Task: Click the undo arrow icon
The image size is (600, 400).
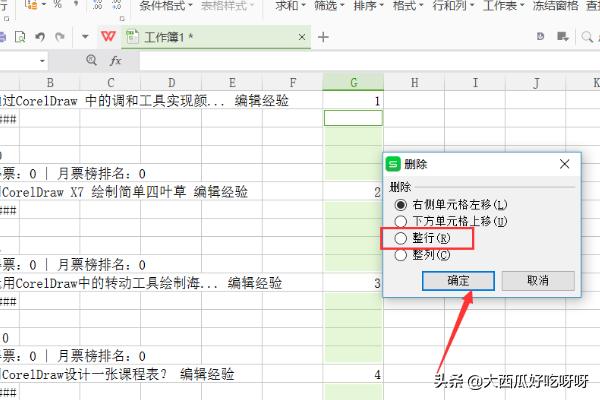Action: coord(40,37)
